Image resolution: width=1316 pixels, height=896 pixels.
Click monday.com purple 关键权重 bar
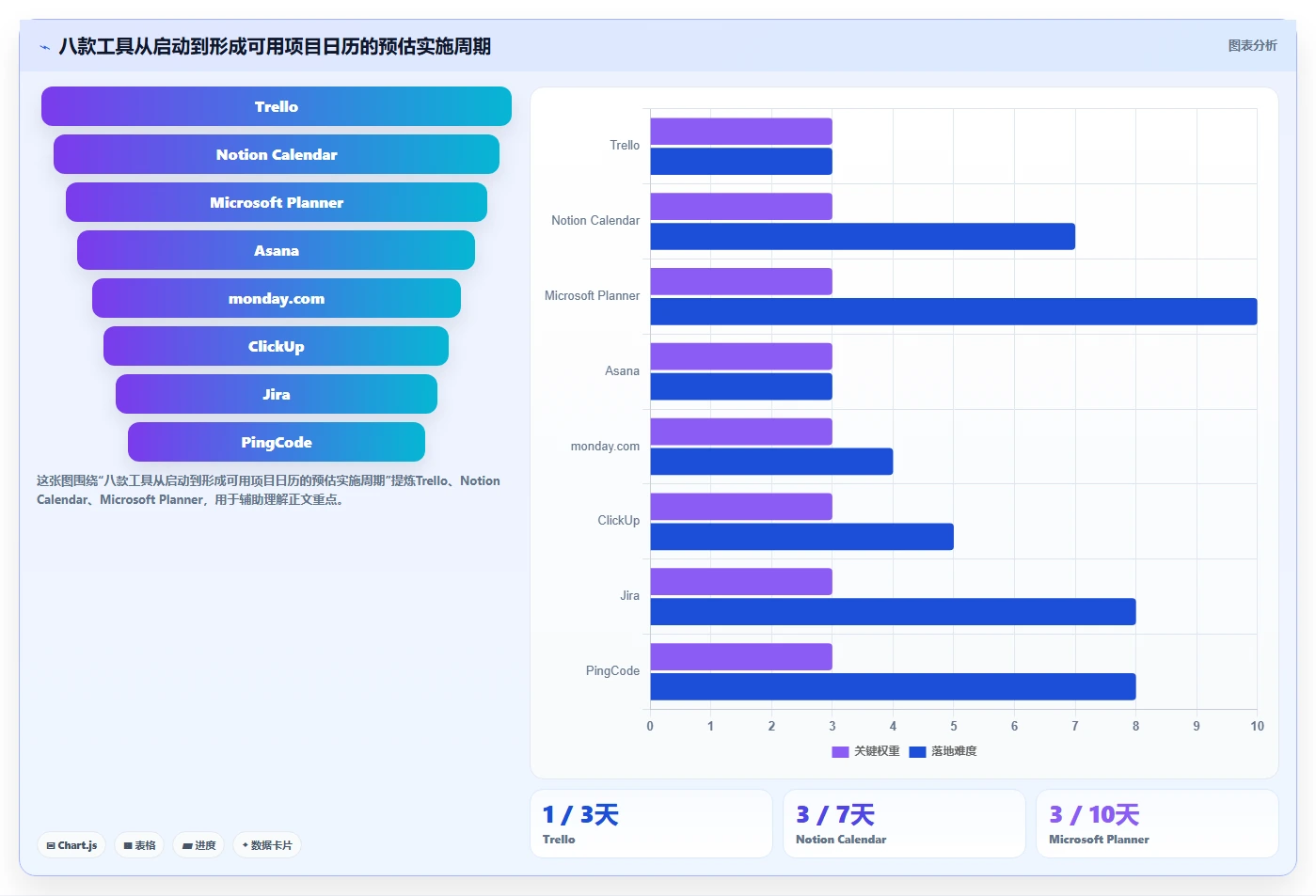pyautogui.click(x=741, y=432)
